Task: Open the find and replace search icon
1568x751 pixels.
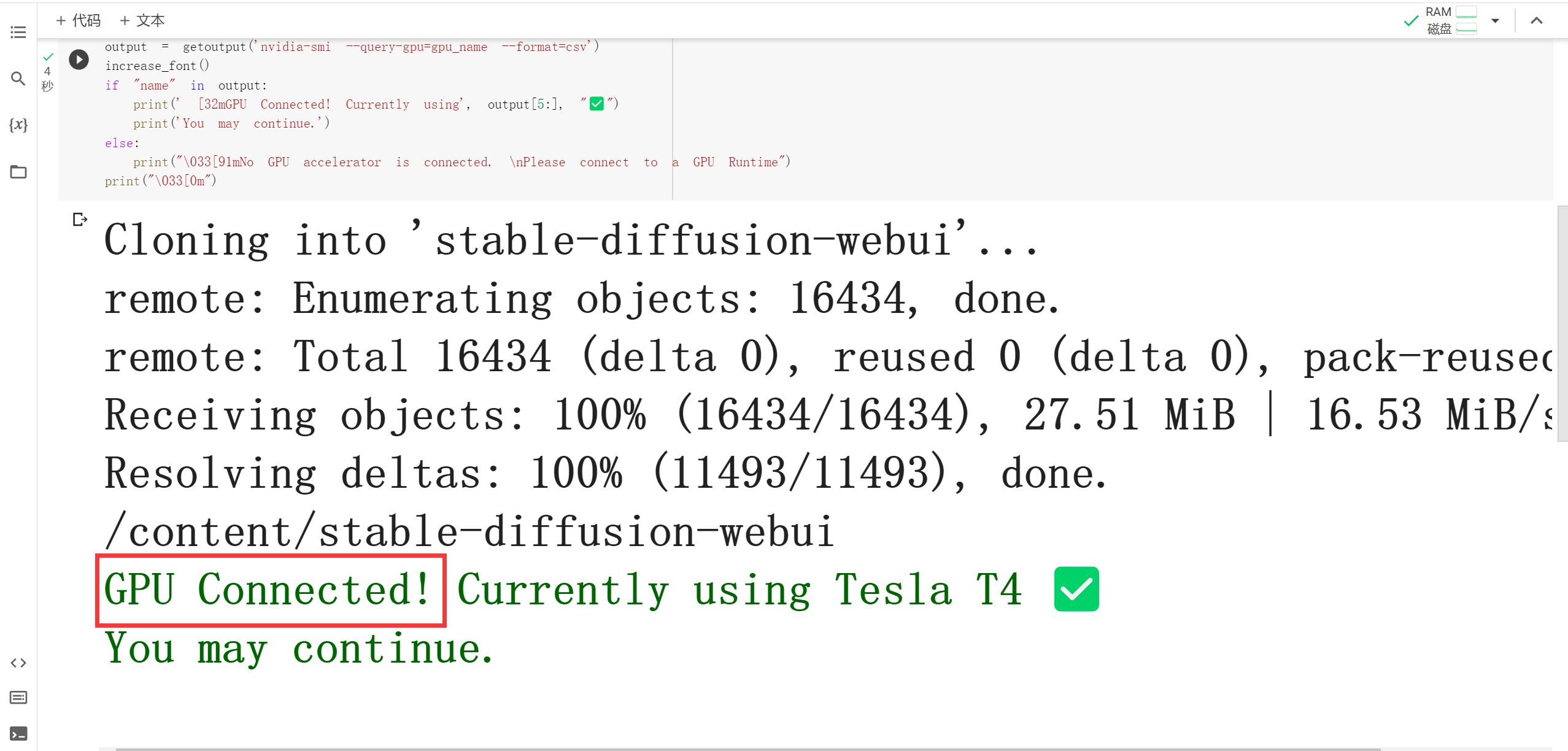Action: tap(18, 79)
